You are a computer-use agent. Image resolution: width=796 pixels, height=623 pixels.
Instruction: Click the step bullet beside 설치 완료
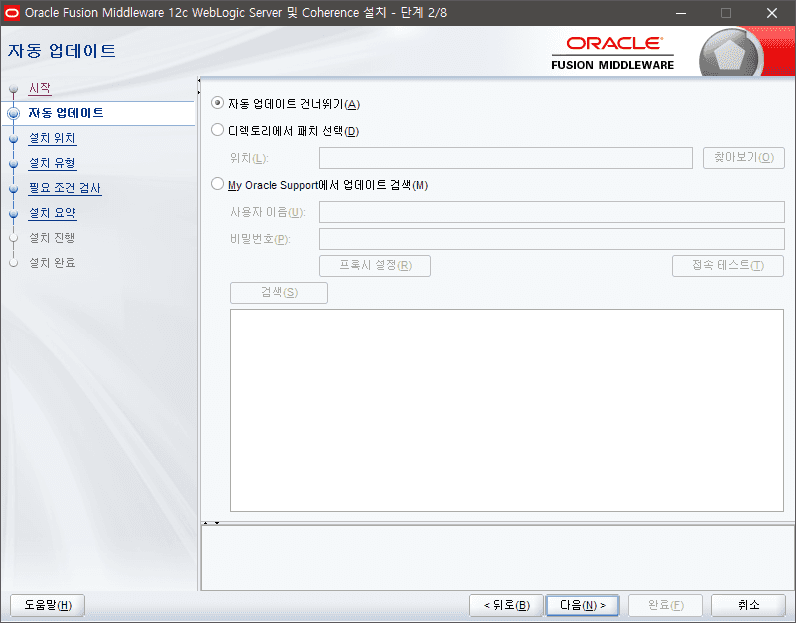coord(14,263)
